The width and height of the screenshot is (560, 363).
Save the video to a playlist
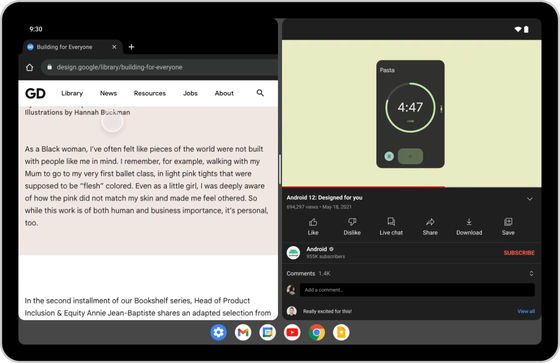click(x=508, y=227)
